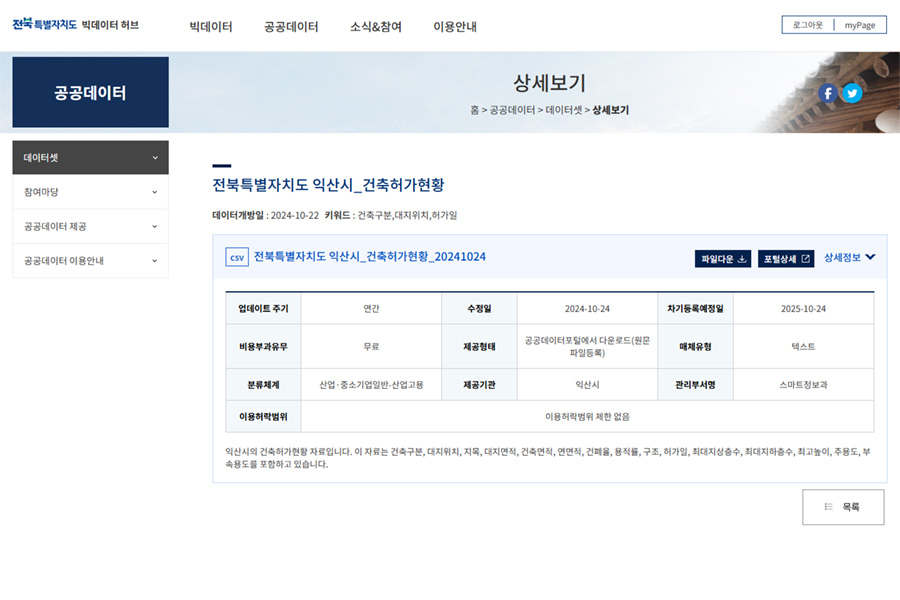
Task: Share the page on Twitter
Action: 852,93
